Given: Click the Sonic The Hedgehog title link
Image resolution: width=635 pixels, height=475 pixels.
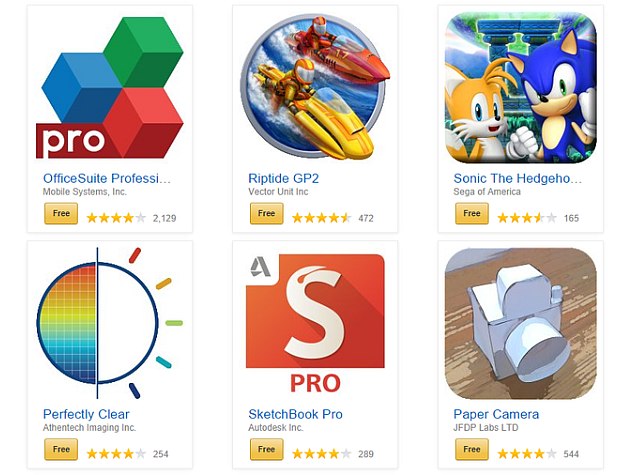Looking at the screenshot, I should [x=518, y=179].
